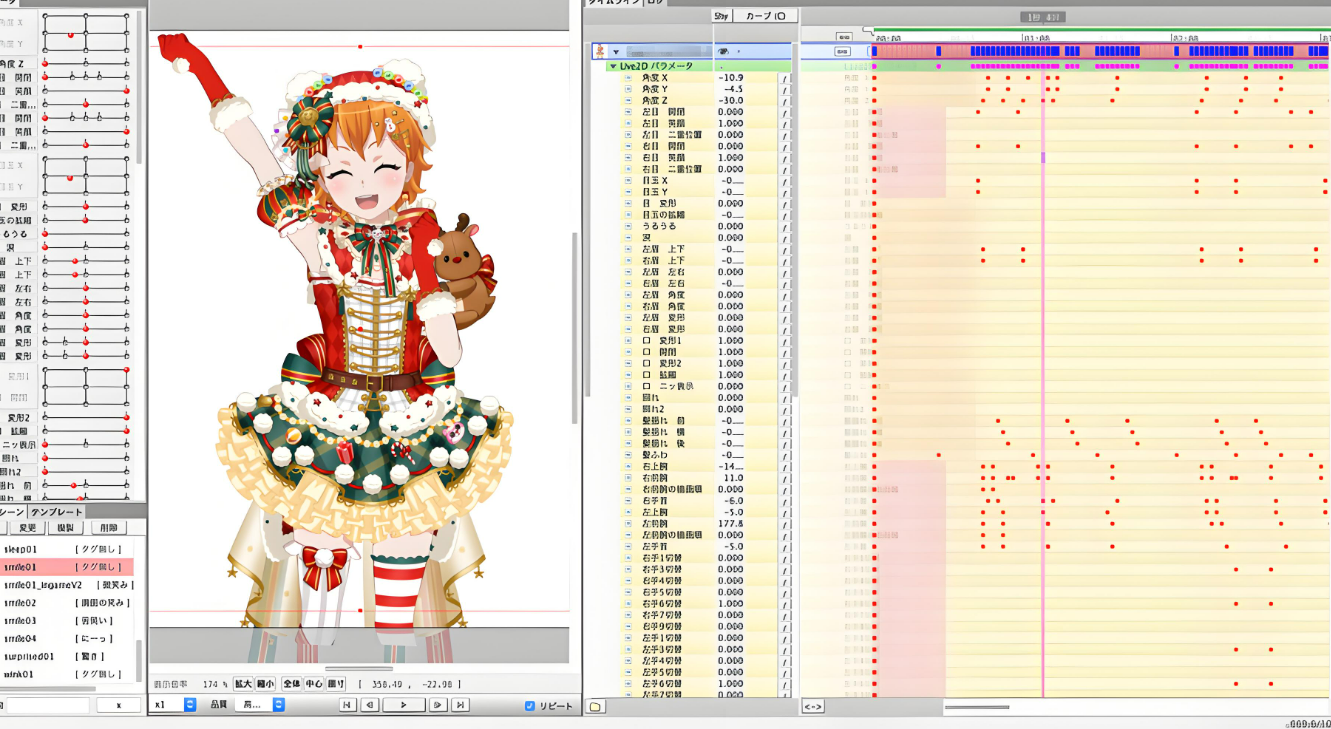Image resolution: width=1331 pixels, height=729 pixels.
Task: Step forward one frame
Action: [x=437, y=705]
